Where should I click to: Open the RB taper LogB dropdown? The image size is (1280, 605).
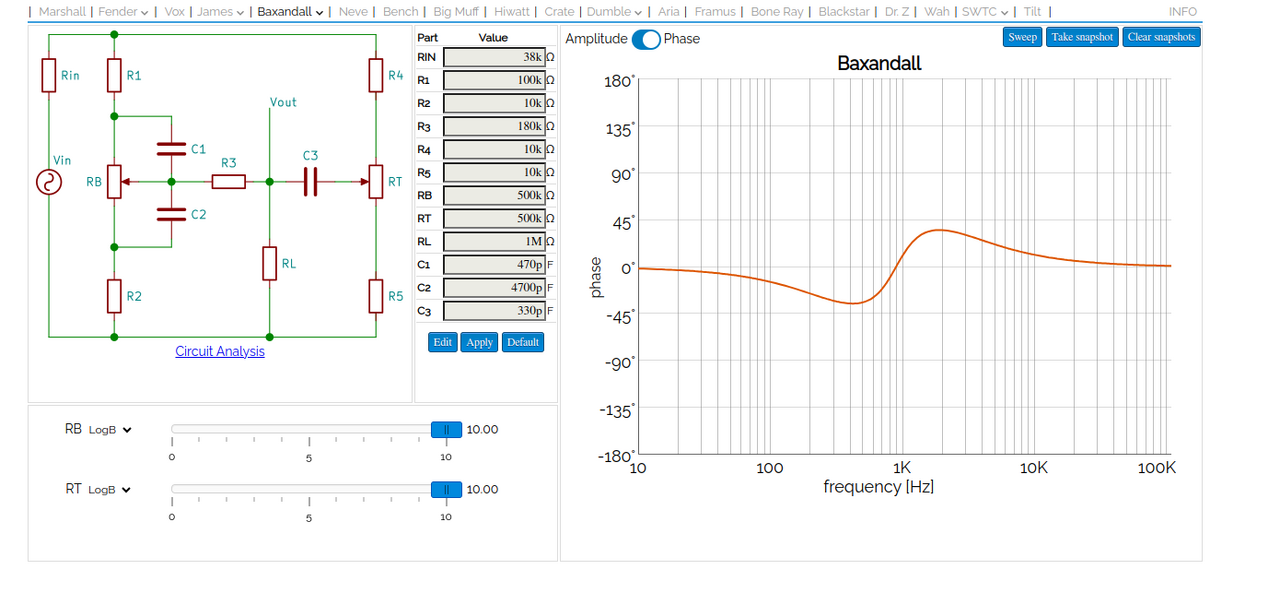point(110,430)
